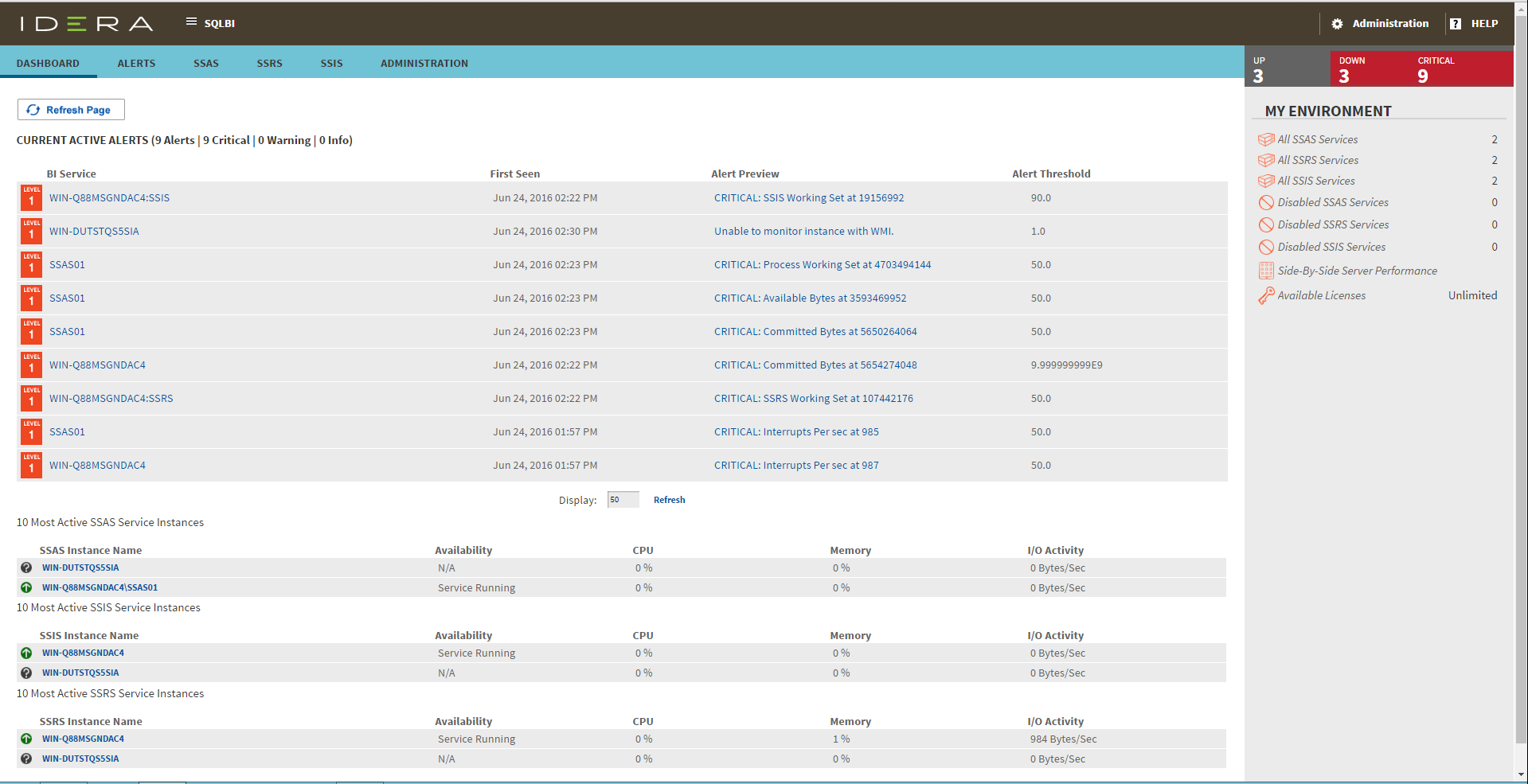Click Level 1 icon for WIN-Q88MSGNDAC4:SSIS alert

(x=31, y=198)
